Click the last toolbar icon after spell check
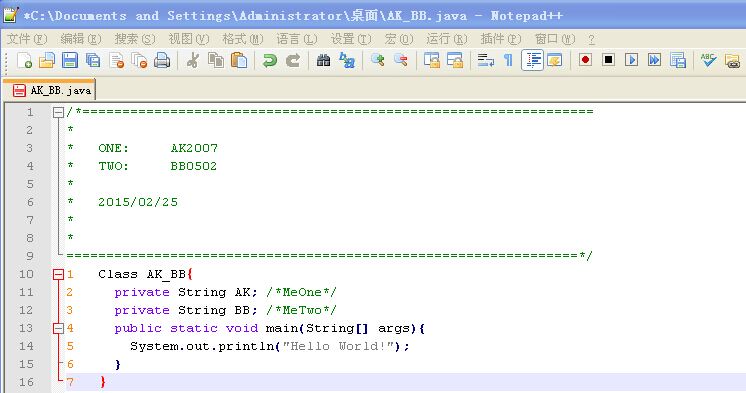 (733, 60)
